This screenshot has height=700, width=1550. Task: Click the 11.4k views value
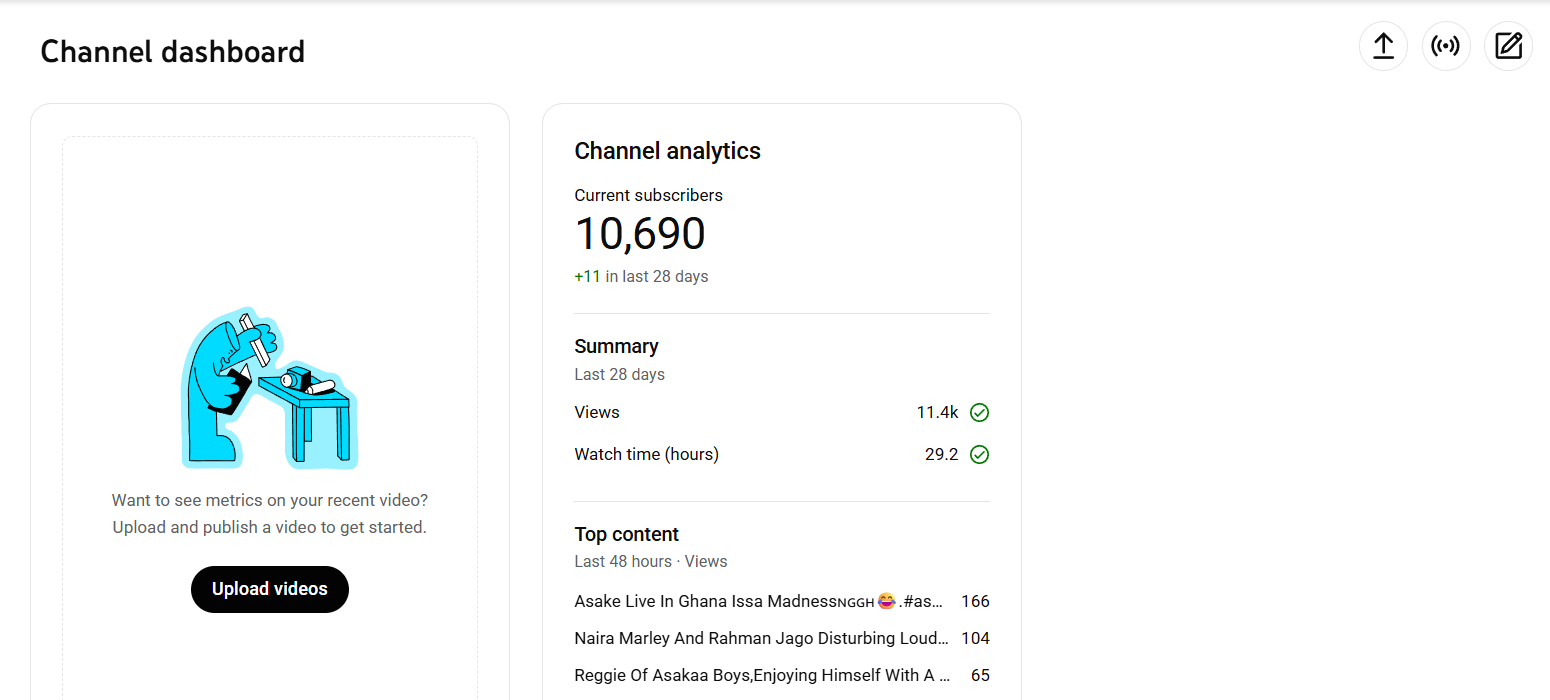(937, 412)
